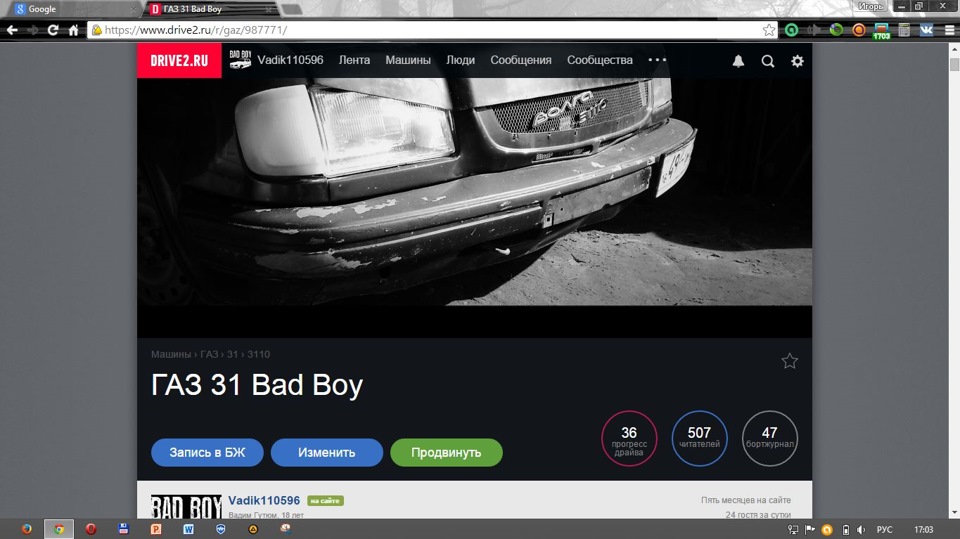The image size is (960, 539).
Task: Click the 47 бортжурнал circle
Action: click(x=770, y=439)
